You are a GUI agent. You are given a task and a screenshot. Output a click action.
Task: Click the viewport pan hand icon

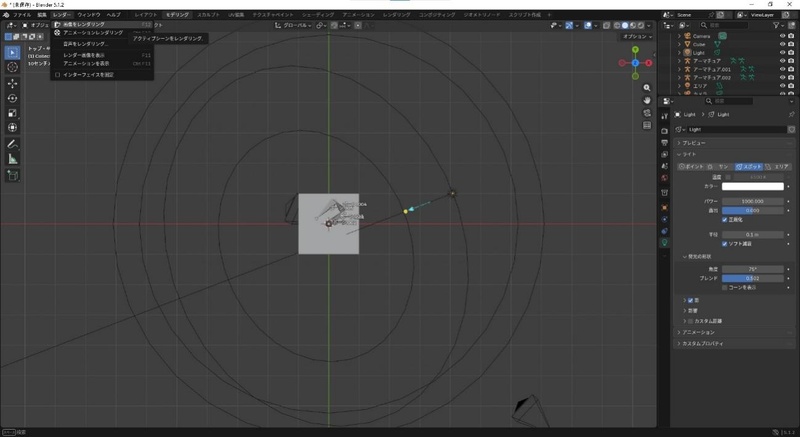[x=647, y=100]
